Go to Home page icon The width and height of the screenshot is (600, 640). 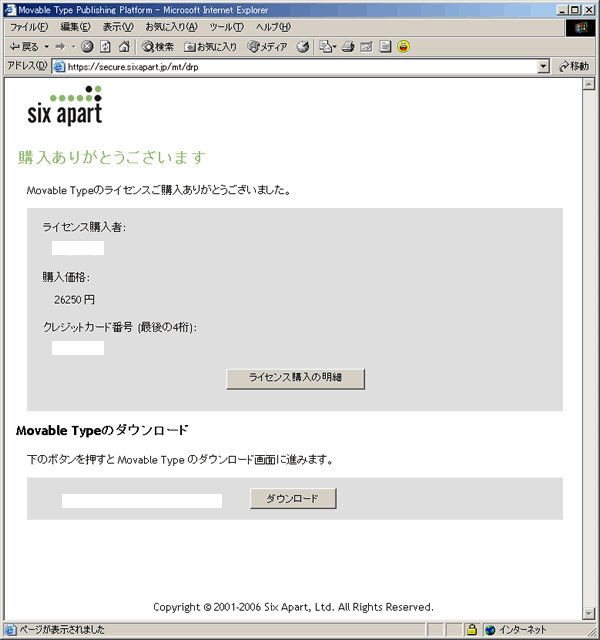(x=124, y=47)
